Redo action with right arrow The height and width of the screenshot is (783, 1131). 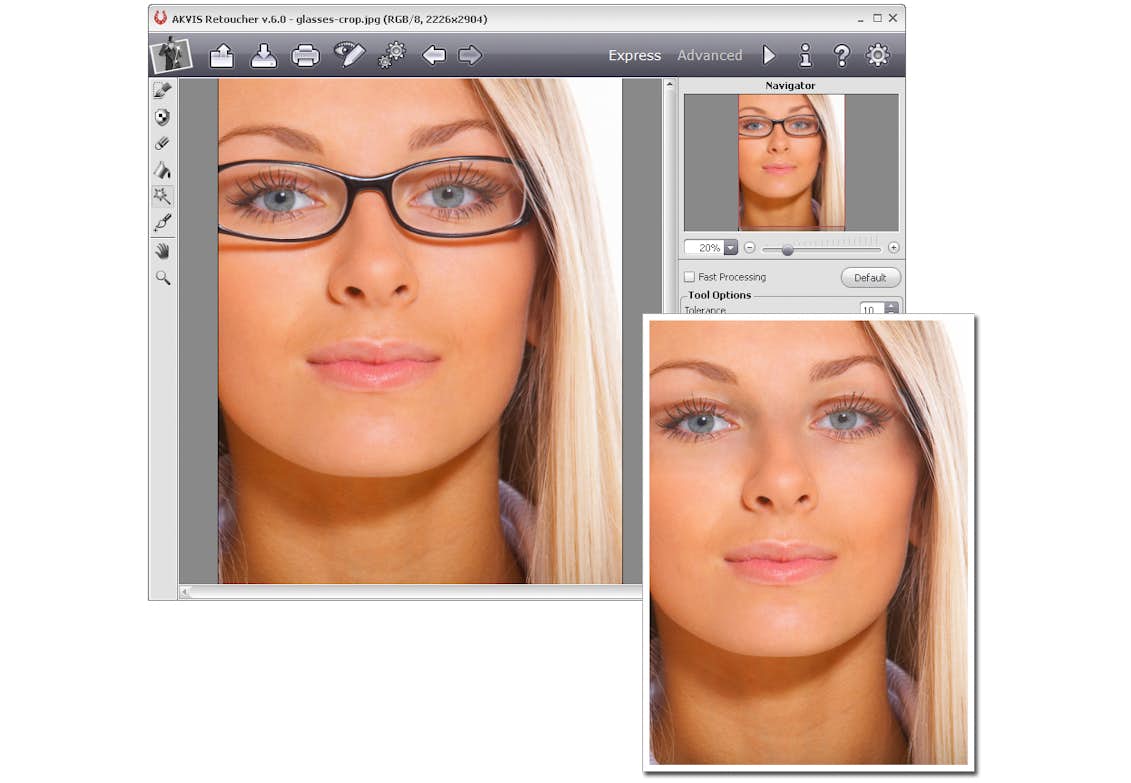(470, 55)
